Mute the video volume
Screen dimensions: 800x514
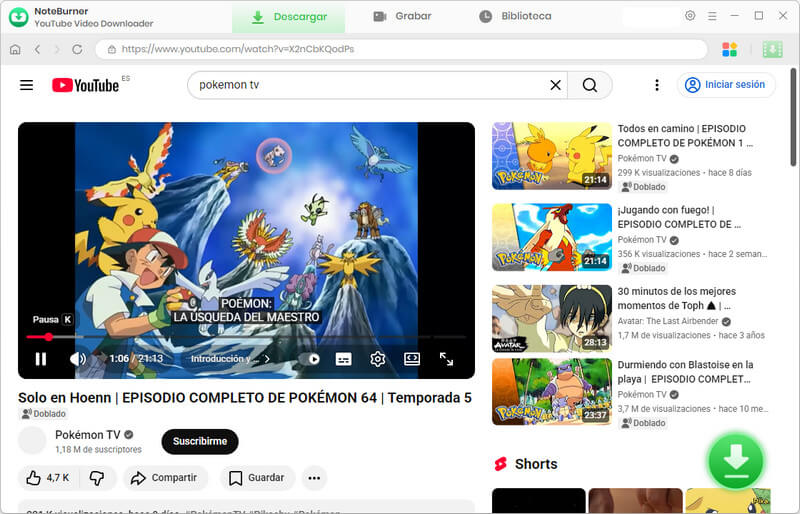coord(78,359)
